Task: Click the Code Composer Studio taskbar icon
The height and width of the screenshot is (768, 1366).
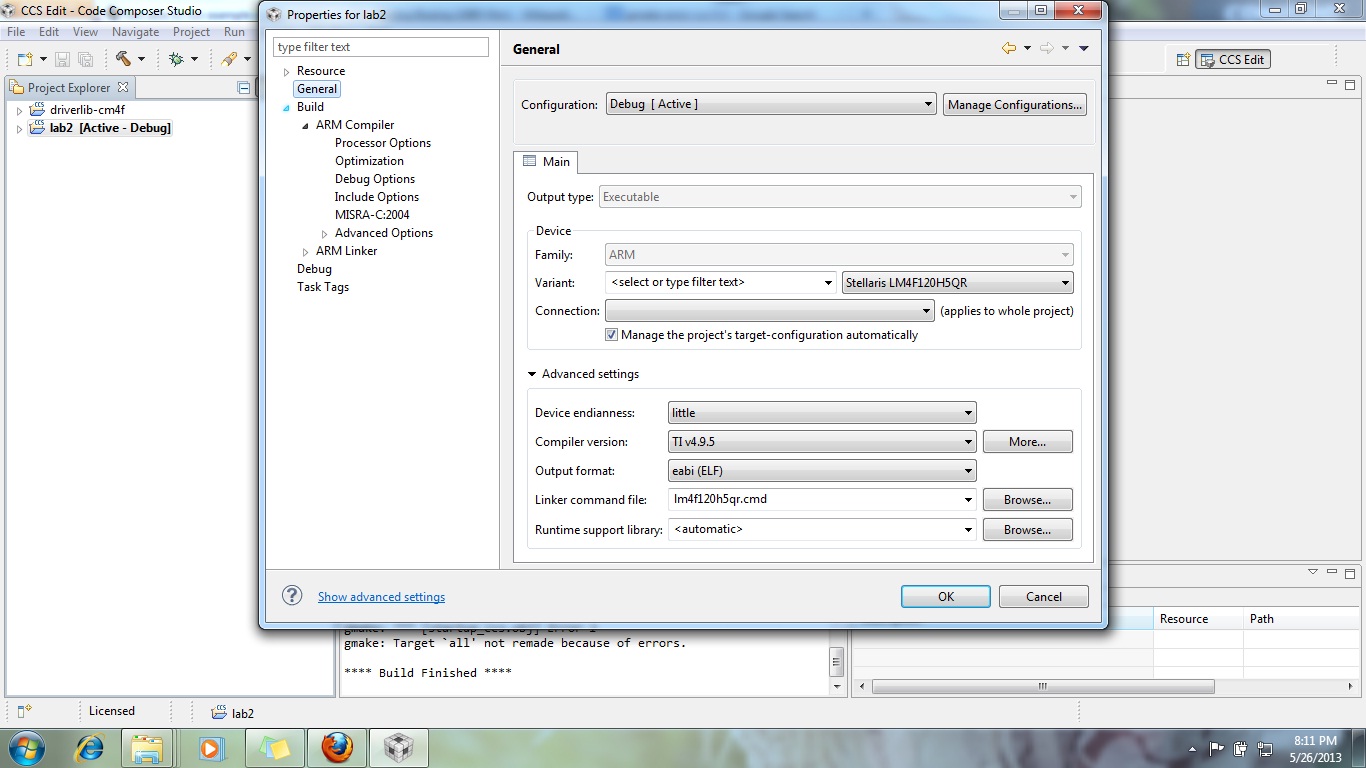Action: coord(399,747)
